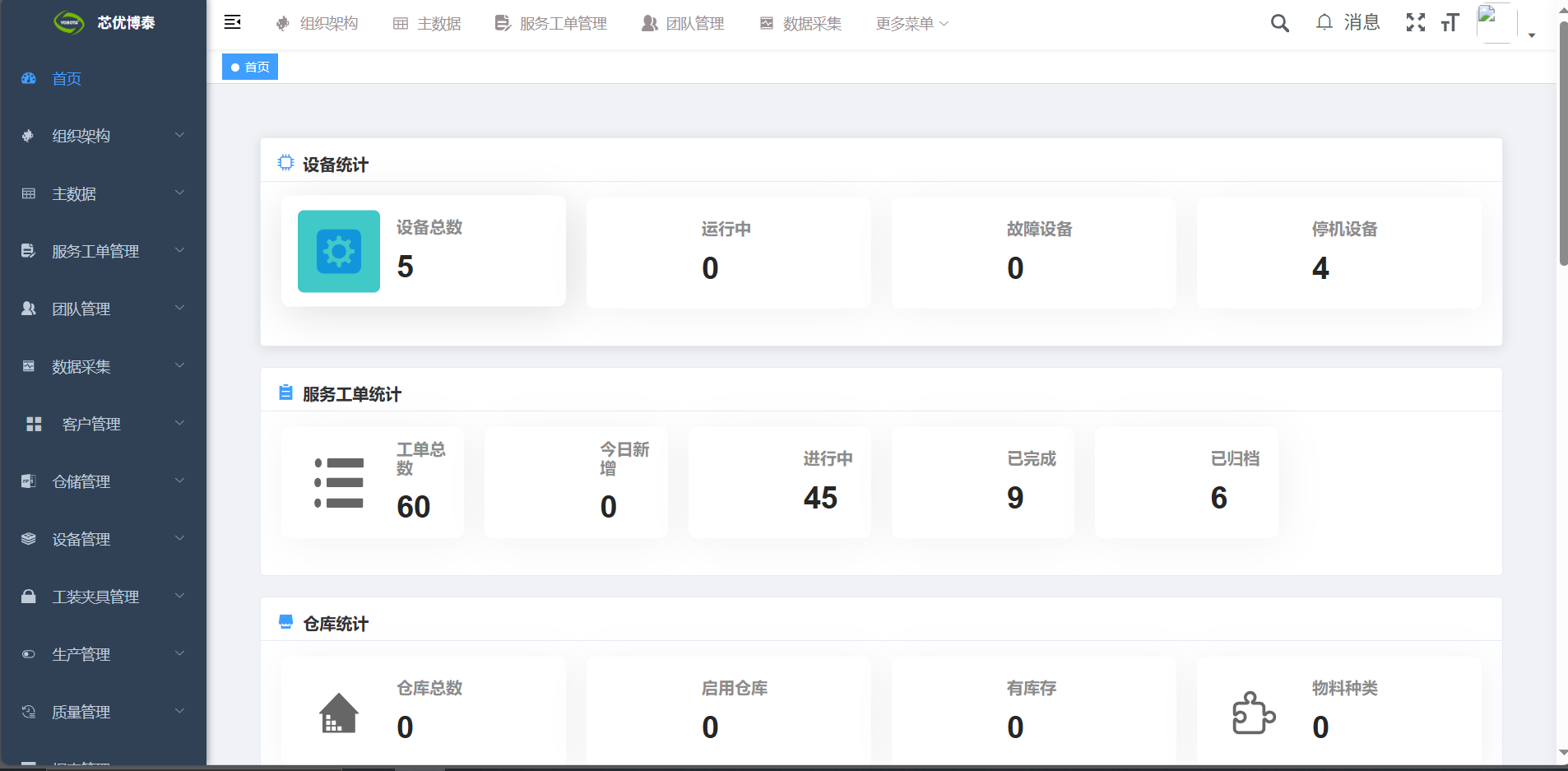This screenshot has width=1568, height=771.
Task: Expand the 质量管理 sidebar menu
Action: tap(103, 712)
